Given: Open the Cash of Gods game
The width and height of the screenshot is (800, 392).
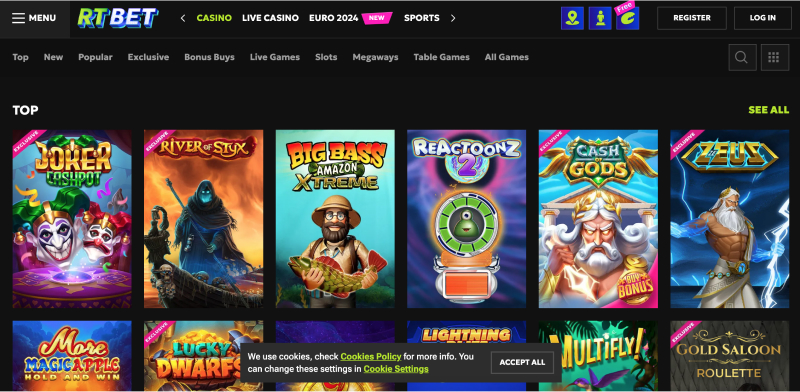Looking at the screenshot, I should pyautogui.click(x=598, y=218).
